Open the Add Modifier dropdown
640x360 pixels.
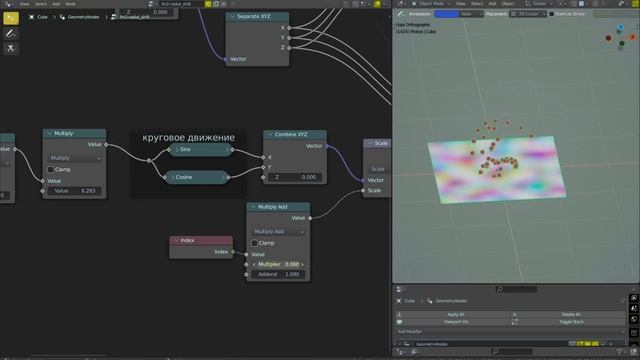(510, 331)
